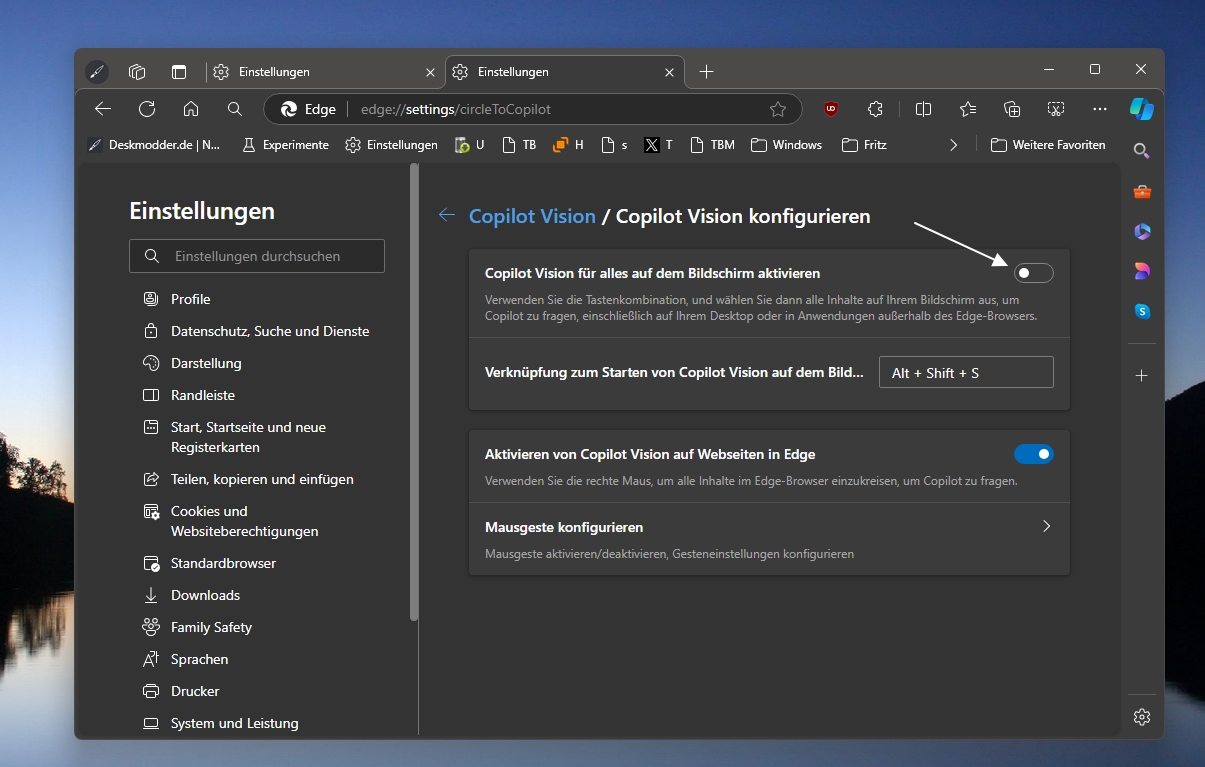Reload the page with Refresh icon
The width and height of the screenshot is (1205, 767).
pos(147,109)
